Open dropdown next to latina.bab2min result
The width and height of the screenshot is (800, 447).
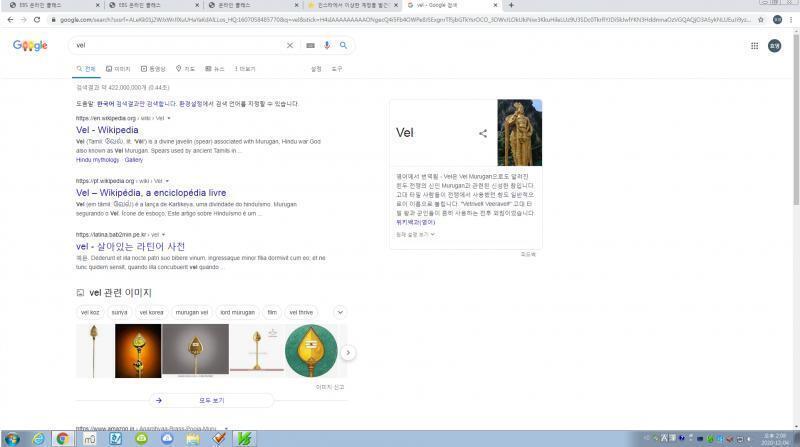163,235
